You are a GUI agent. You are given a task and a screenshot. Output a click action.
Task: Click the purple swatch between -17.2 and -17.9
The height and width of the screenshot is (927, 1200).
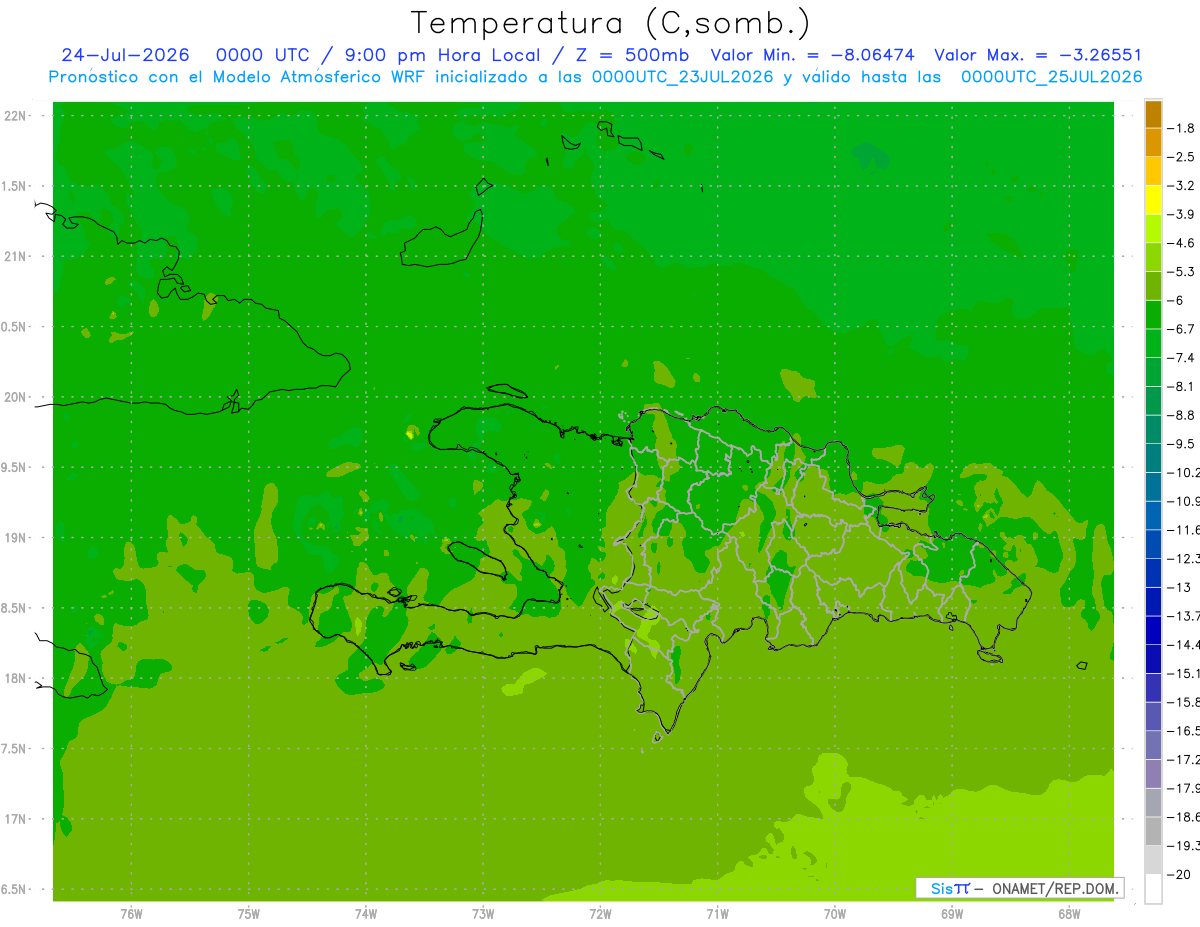[x=1153, y=774]
